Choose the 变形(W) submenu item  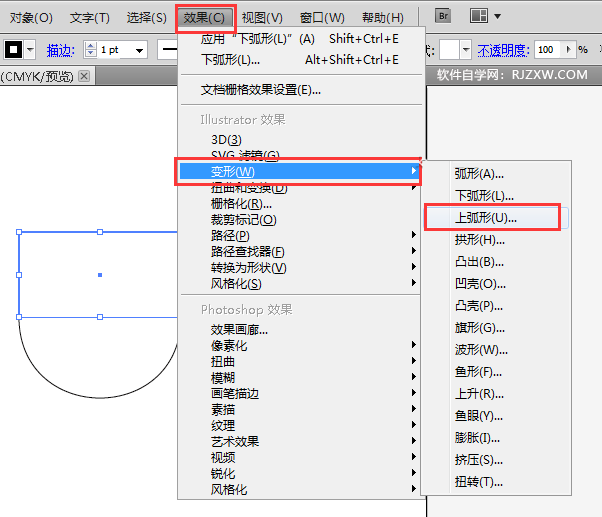300,171
